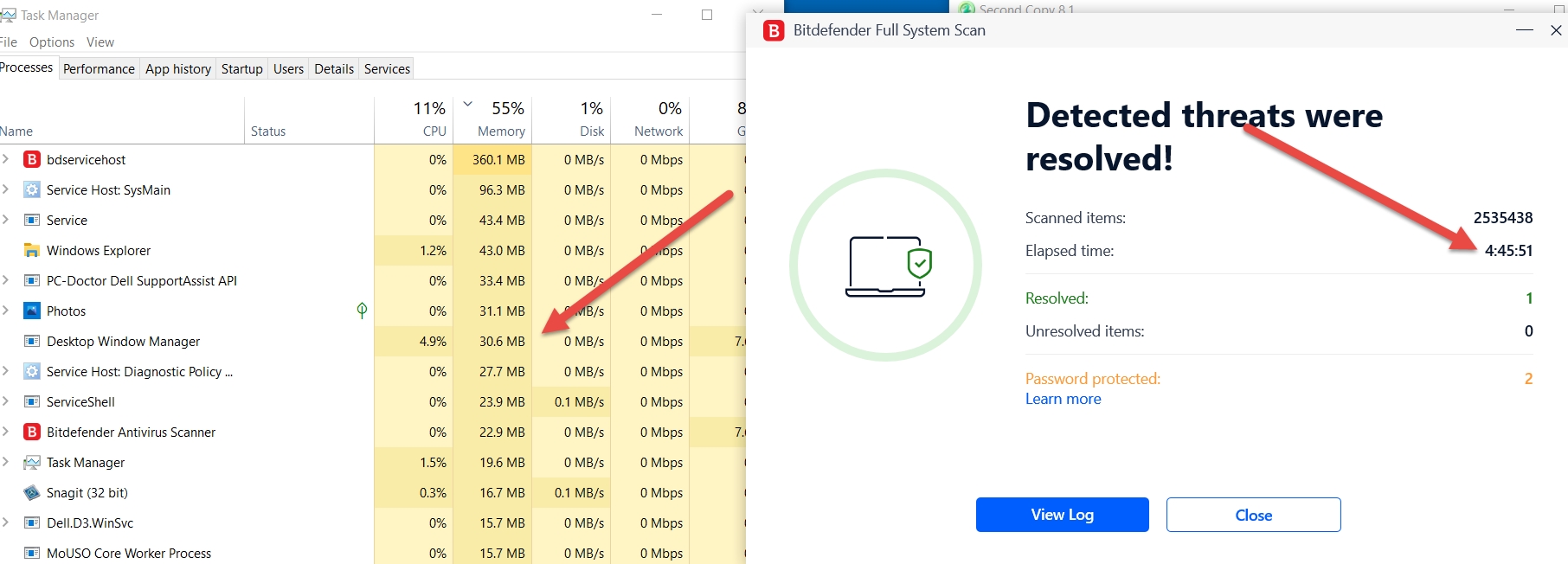
Task: Open the File menu in Task Manager
Action: coord(9,42)
